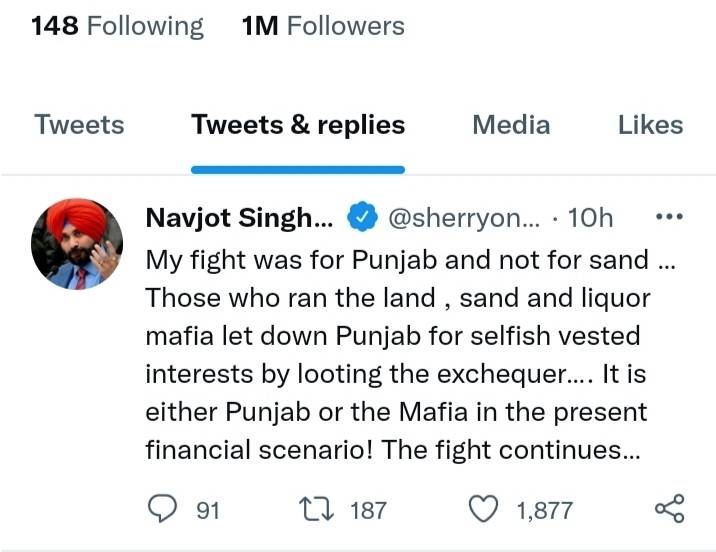Viewport: 716px width, 552px height.
Task: View the 148 Following list
Action: coord(118,26)
